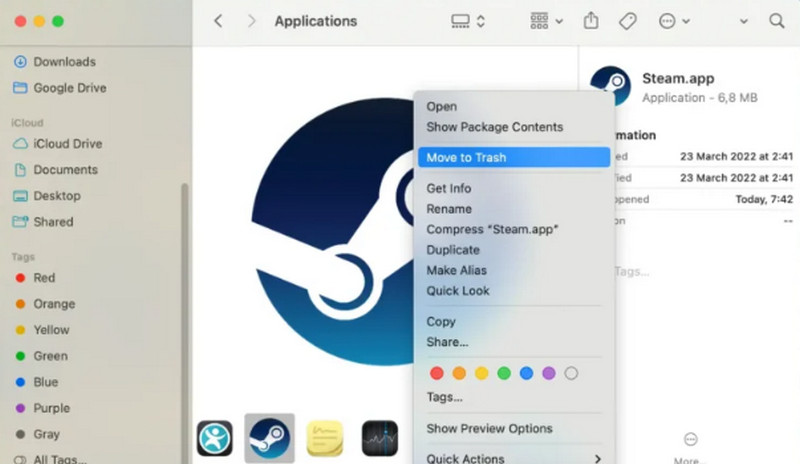Screen dimensions: 800x464
Task: Select the Steam app thumbnail
Action: (269, 438)
